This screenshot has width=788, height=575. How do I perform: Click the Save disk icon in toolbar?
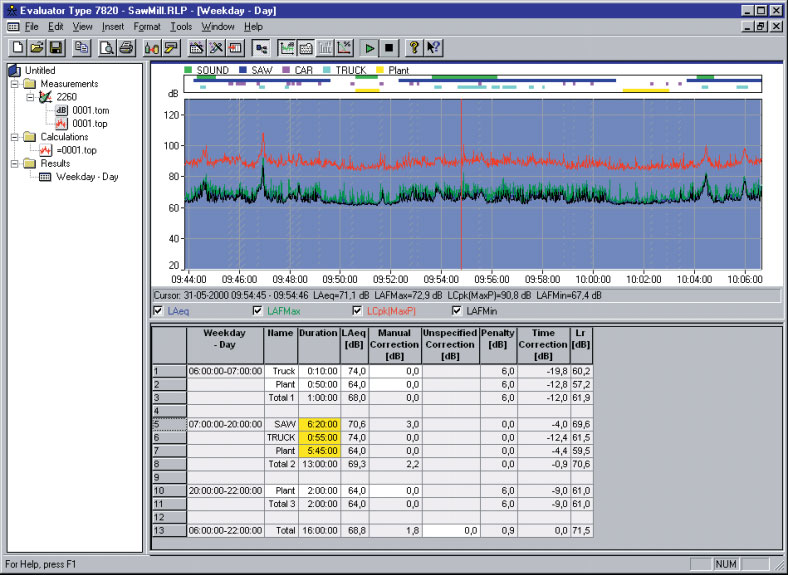(56, 47)
